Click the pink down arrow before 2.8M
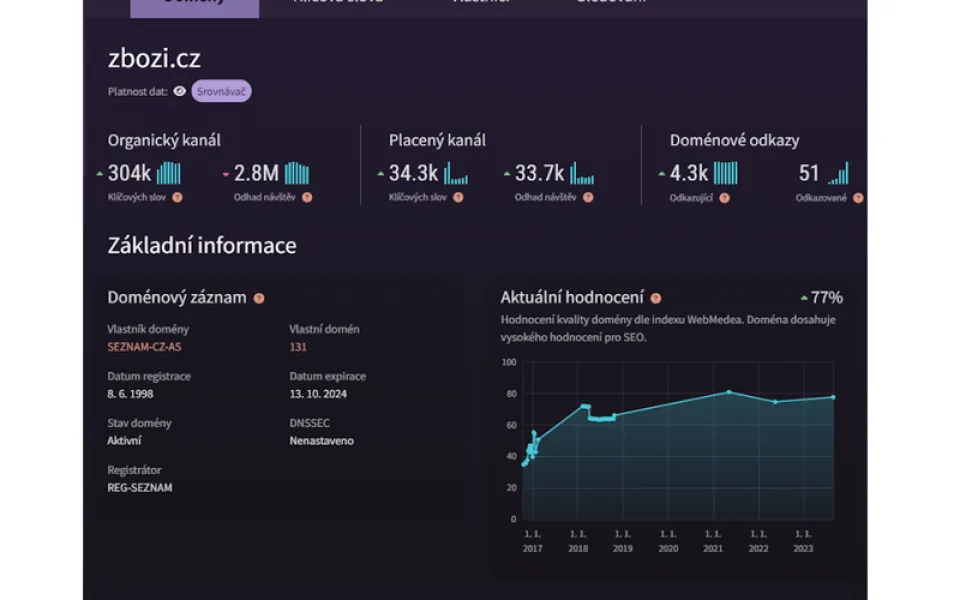This screenshot has width=960, height=600. 225,174
